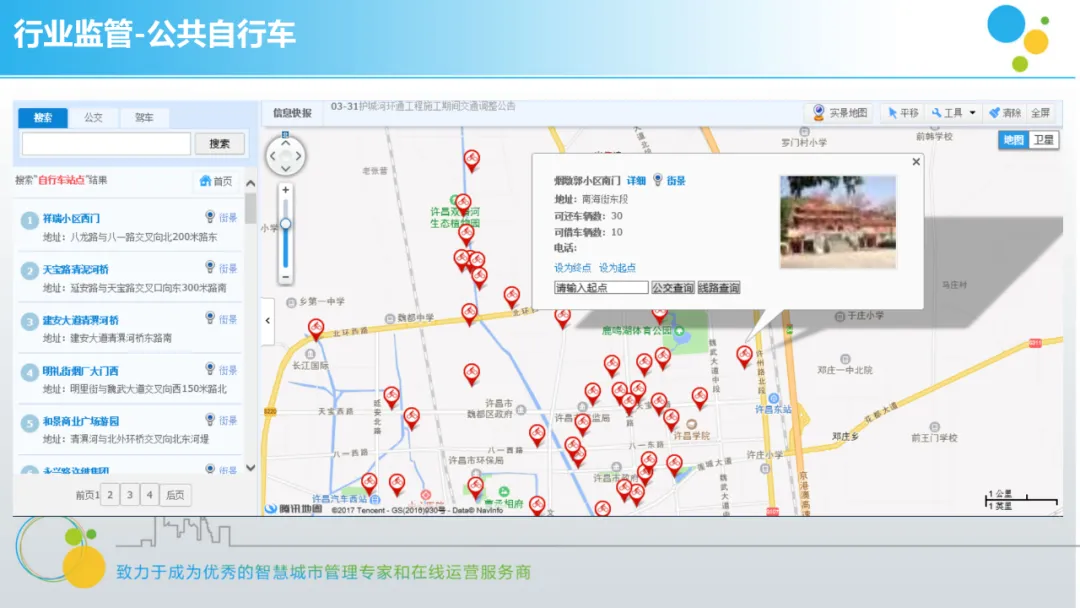The height and width of the screenshot is (608, 1080).
Task: Switch to the 公交 tab
Action: tap(93, 118)
